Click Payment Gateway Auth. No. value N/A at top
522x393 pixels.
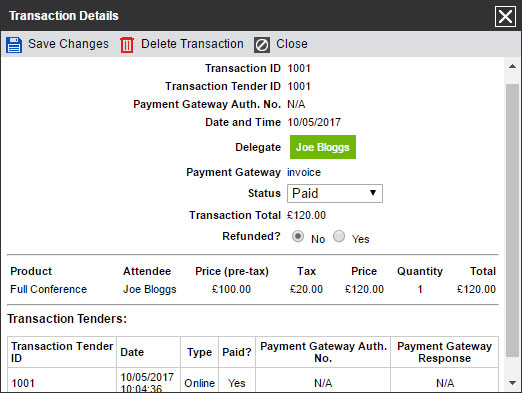tap(296, 104)
